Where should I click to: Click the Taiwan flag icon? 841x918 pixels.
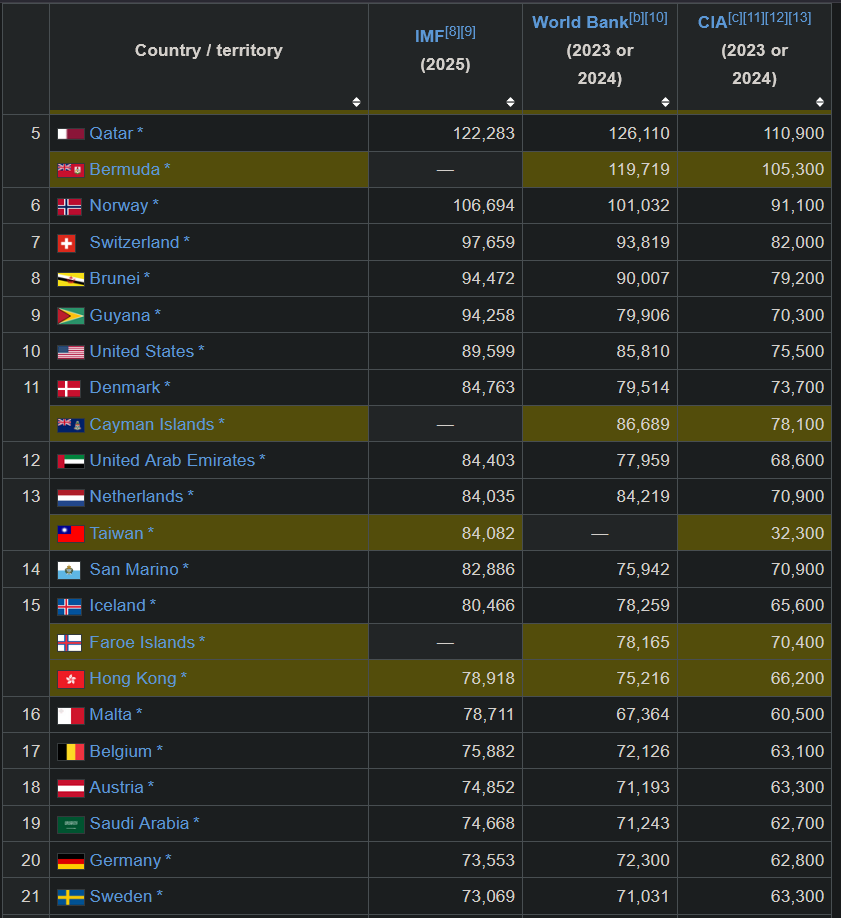pyautogui.click(x=71, y=534)
